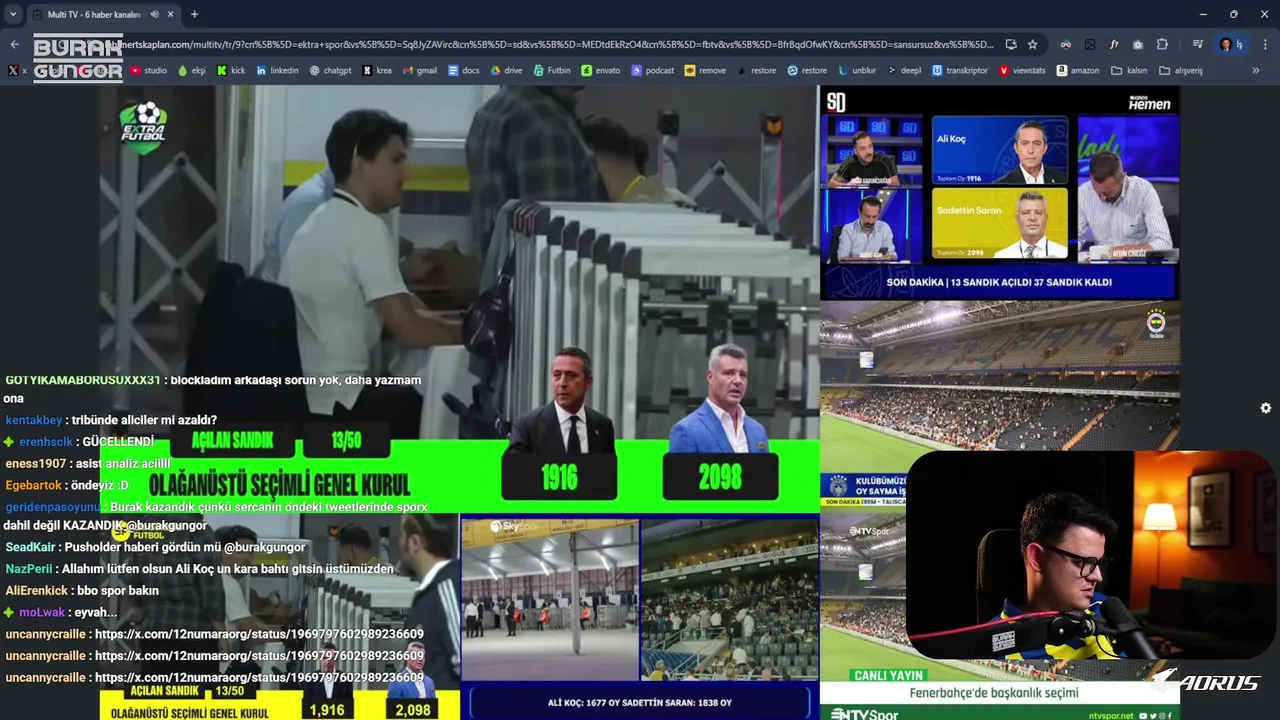Open the Extensions puzzle-piece menu
This screenshot has height=720, width=1280.
(1162, 44)
